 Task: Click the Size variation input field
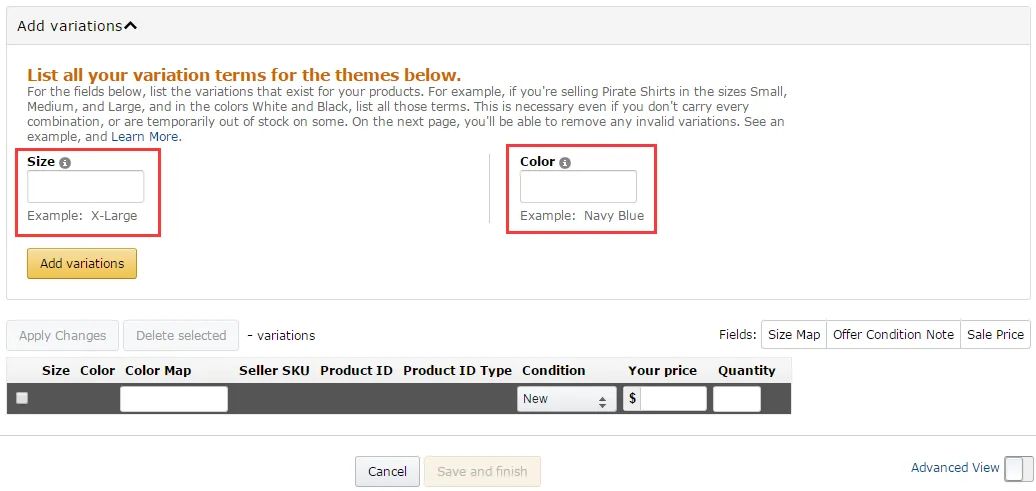pos(85,187)
